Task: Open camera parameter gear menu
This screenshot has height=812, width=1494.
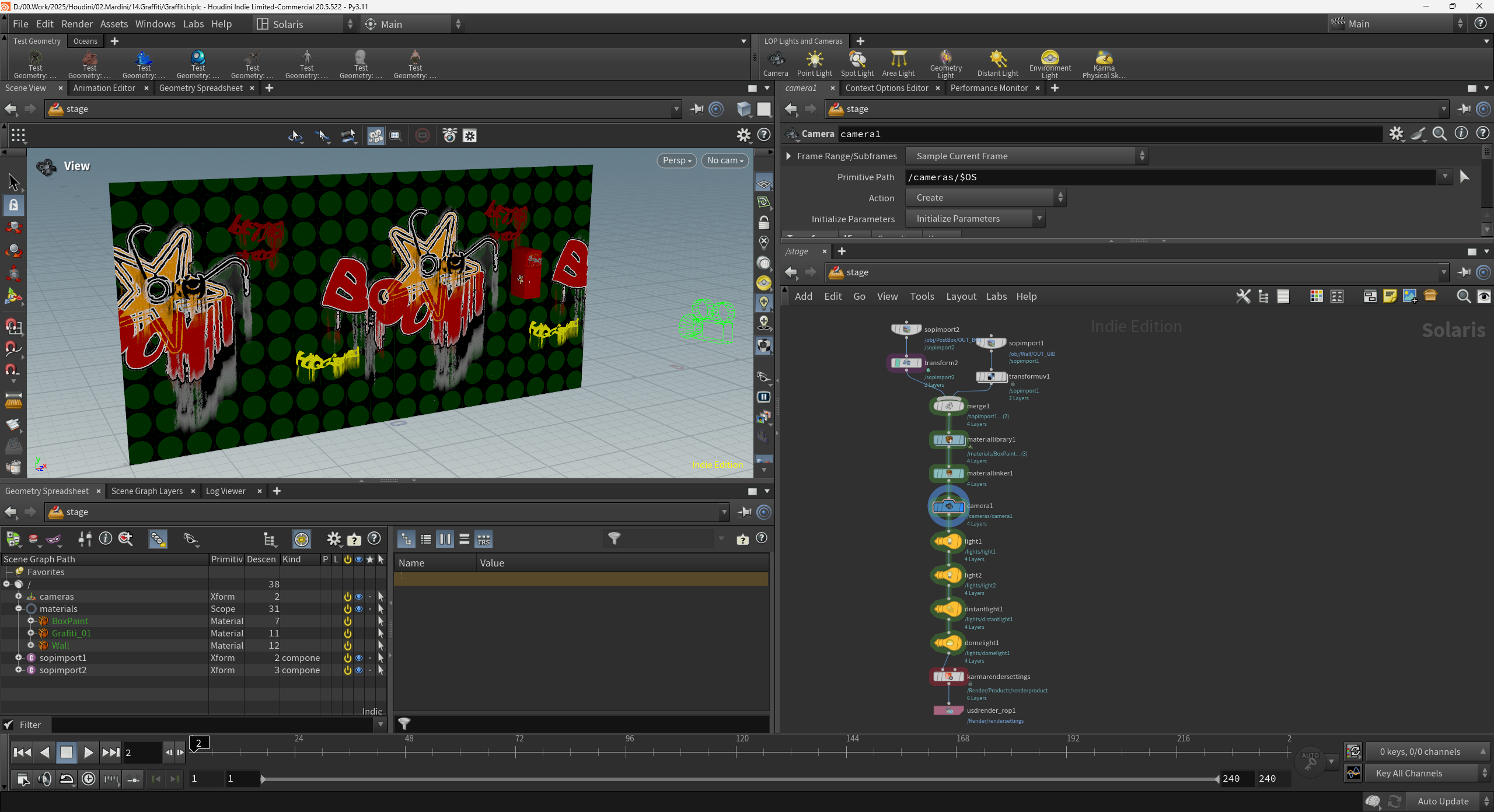Action: coord(1396,134)
